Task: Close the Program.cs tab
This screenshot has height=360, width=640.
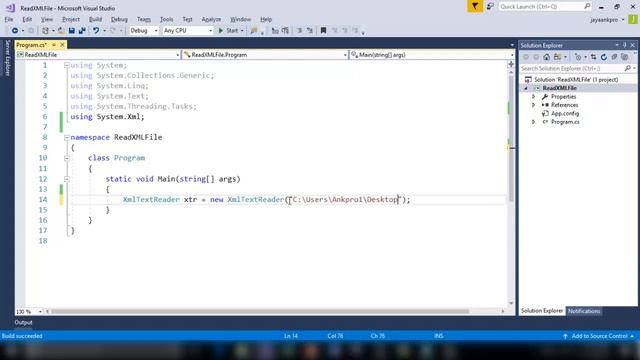Action: [62, 44]
